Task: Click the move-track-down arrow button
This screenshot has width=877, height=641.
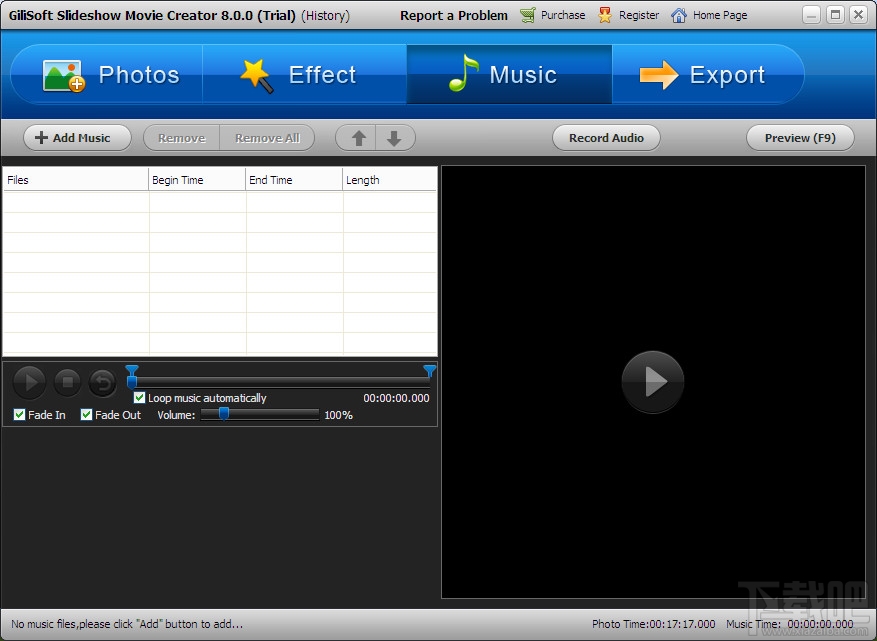Action: [394, 137]
